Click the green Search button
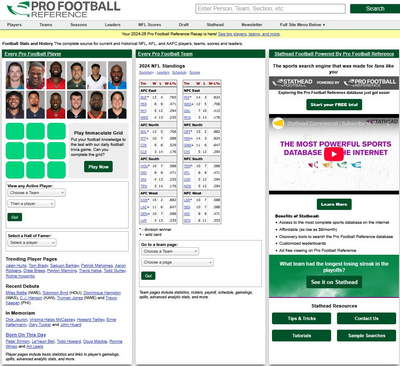400x366 pixels. 375,9
